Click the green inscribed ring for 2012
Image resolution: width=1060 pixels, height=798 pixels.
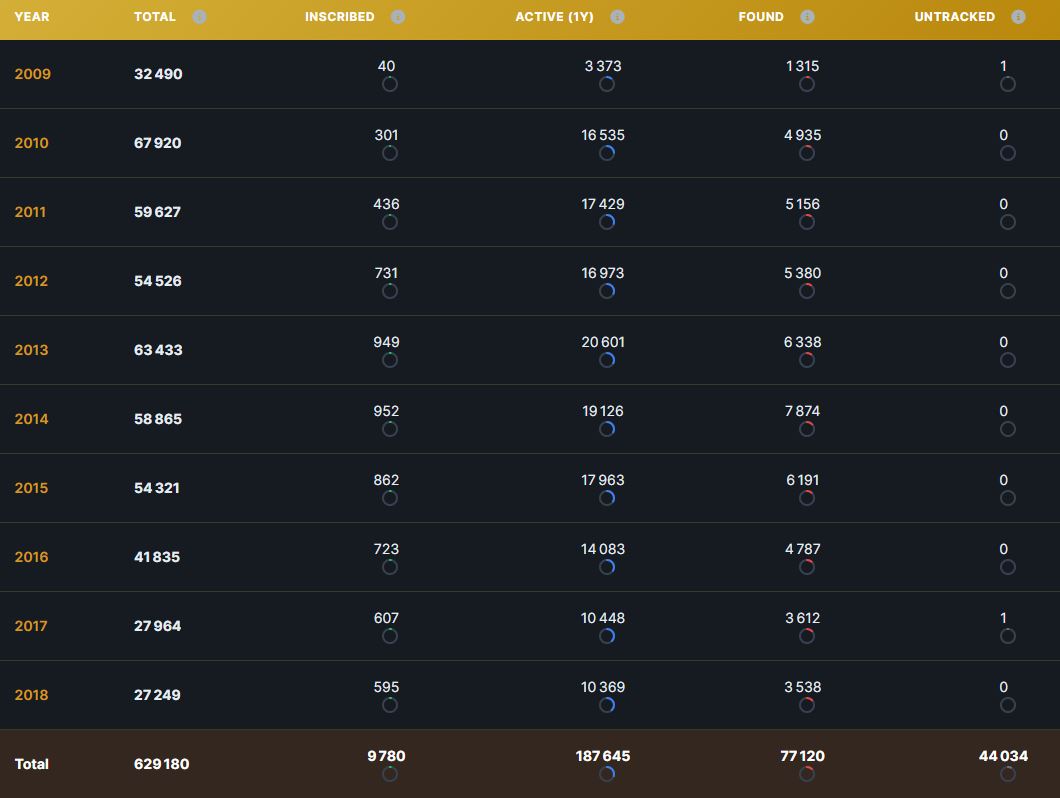pos(390,291)
